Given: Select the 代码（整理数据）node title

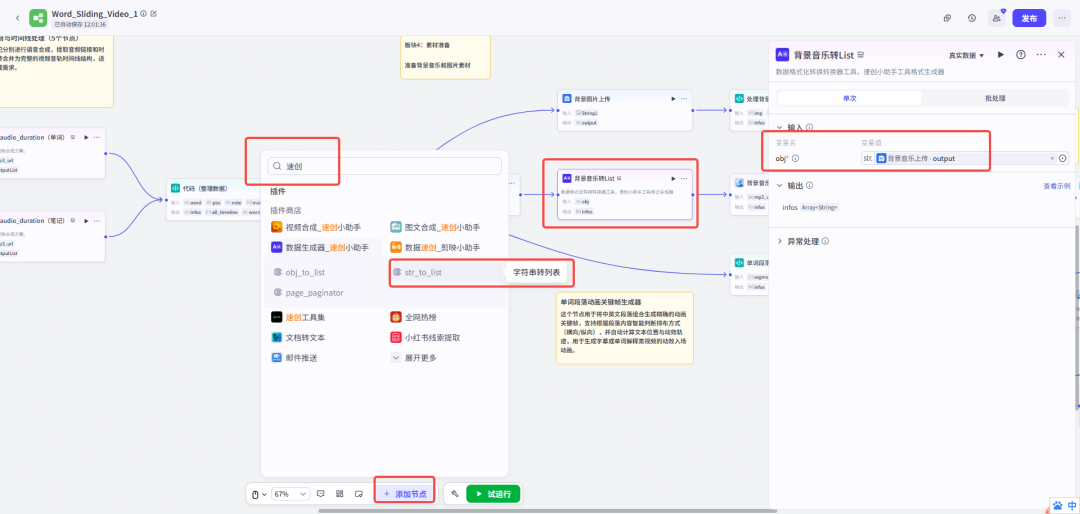Looking at the screenshot, I should click(x=206, y=187).
